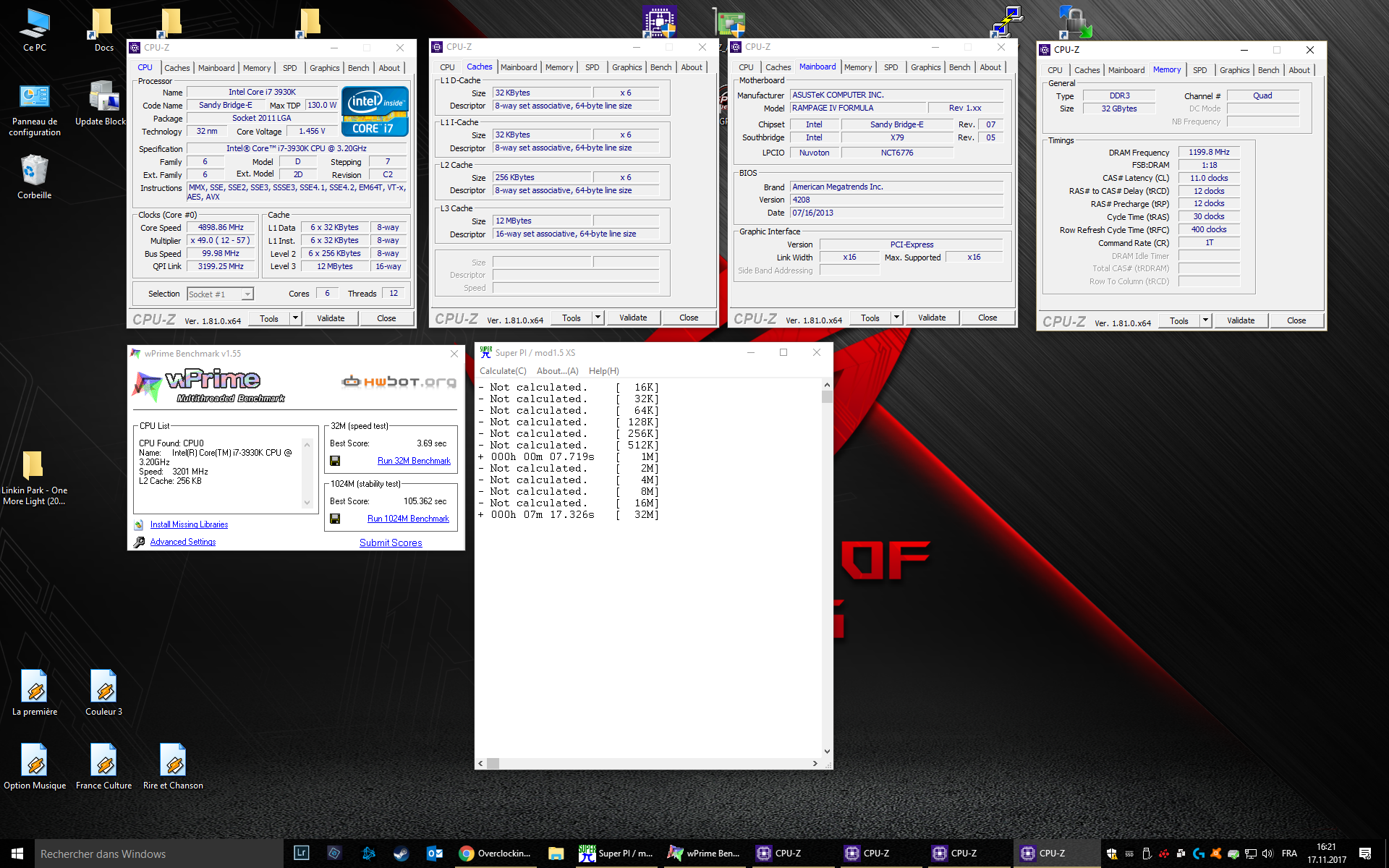Open the Rire et Chanson playlist file
The height and width of the screenshot is (868, 1389).
[173, 766]
